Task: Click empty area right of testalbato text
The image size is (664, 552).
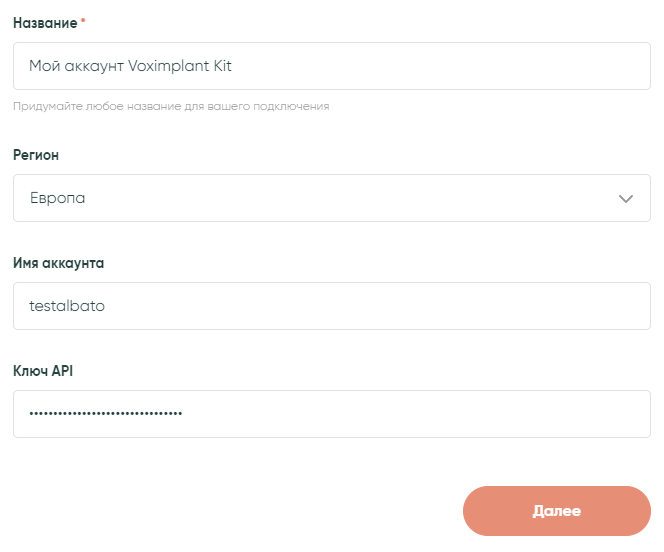Action: 400,306
